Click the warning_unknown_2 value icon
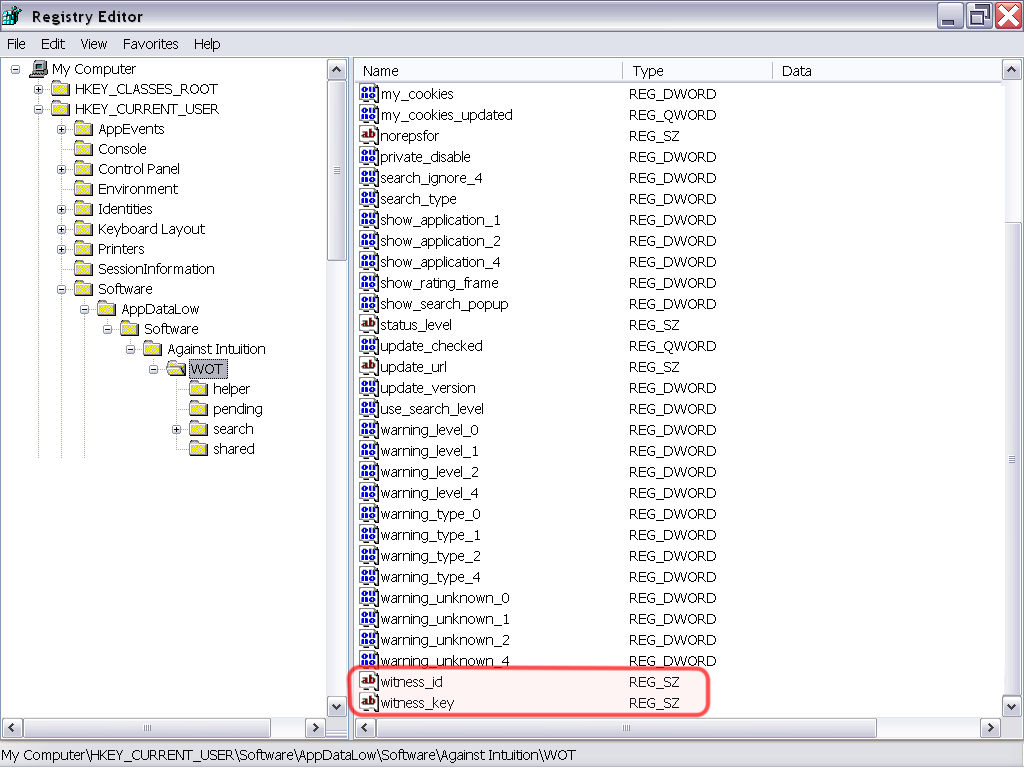This screenshot has height=768, width=1024. 368,639
